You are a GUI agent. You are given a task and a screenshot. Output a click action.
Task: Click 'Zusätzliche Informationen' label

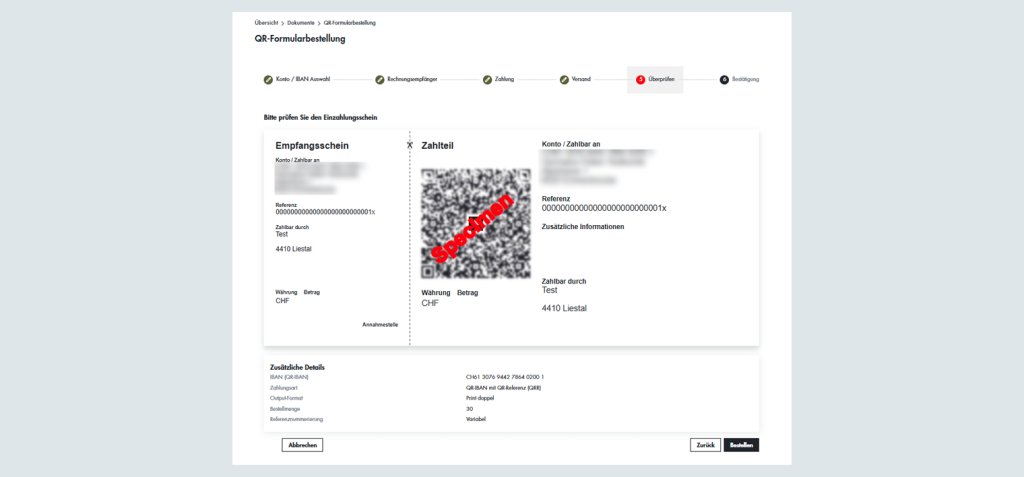(x=583, y=227)
